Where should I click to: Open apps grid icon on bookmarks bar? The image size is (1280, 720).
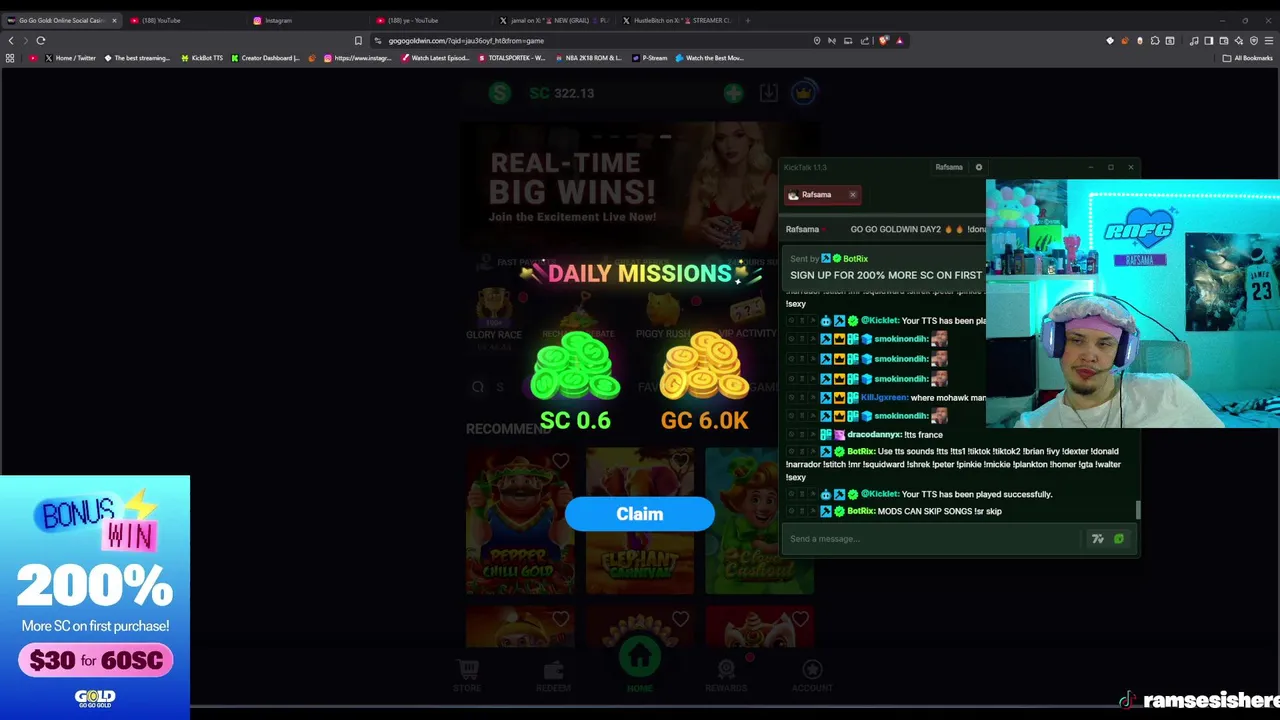point(10,58)
